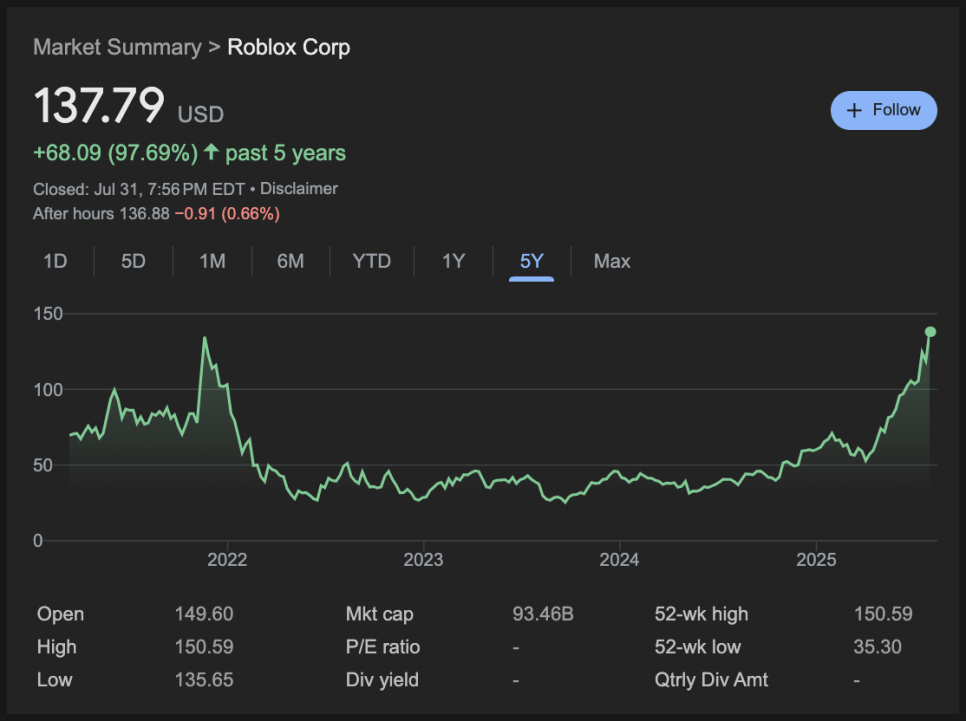The height and width of the screenshot is (721, 966).
Task: Select the 5D time range tab
Action: [x=133, y=261]
